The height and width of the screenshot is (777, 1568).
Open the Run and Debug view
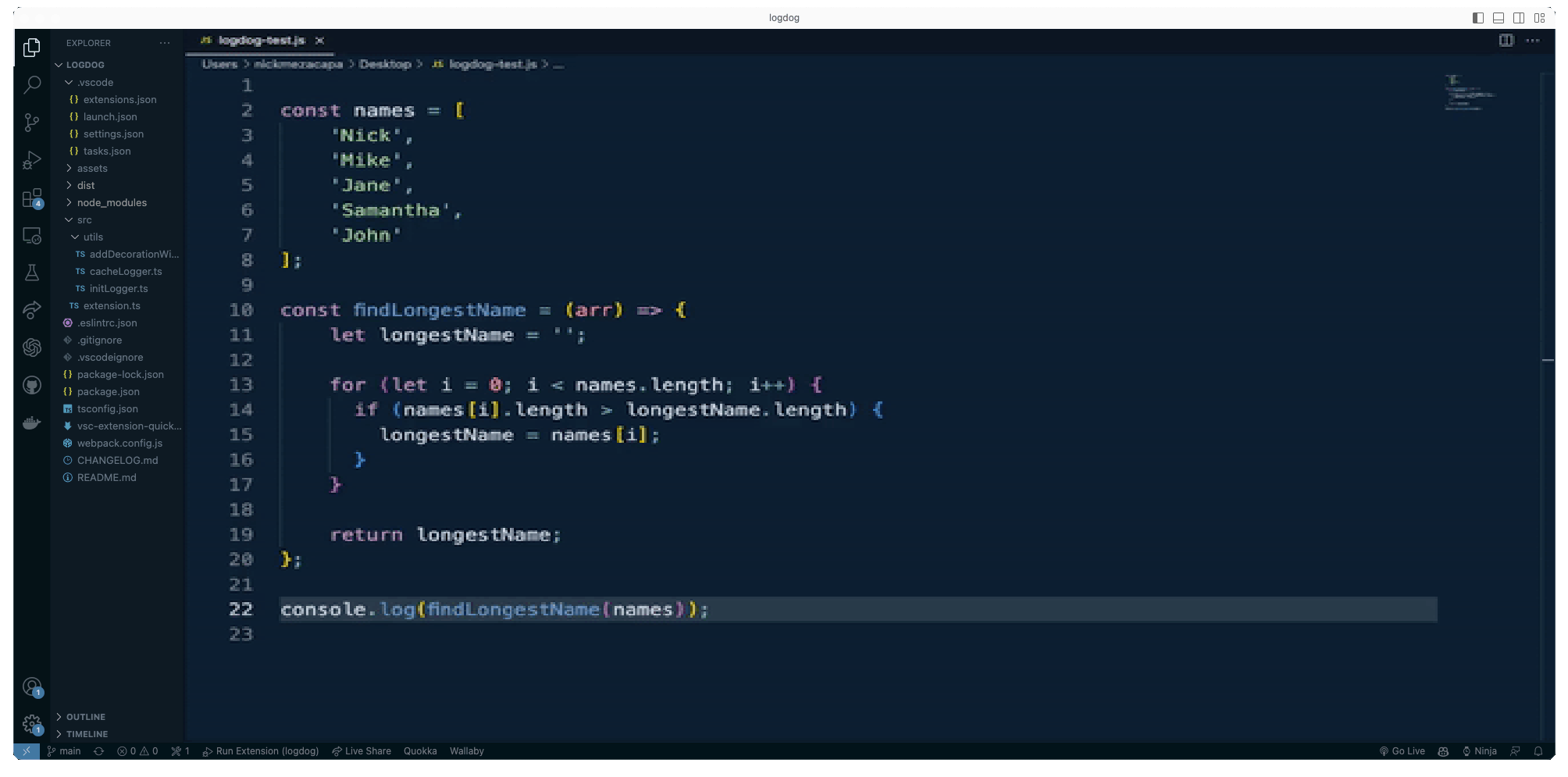[x=32, y=160]
